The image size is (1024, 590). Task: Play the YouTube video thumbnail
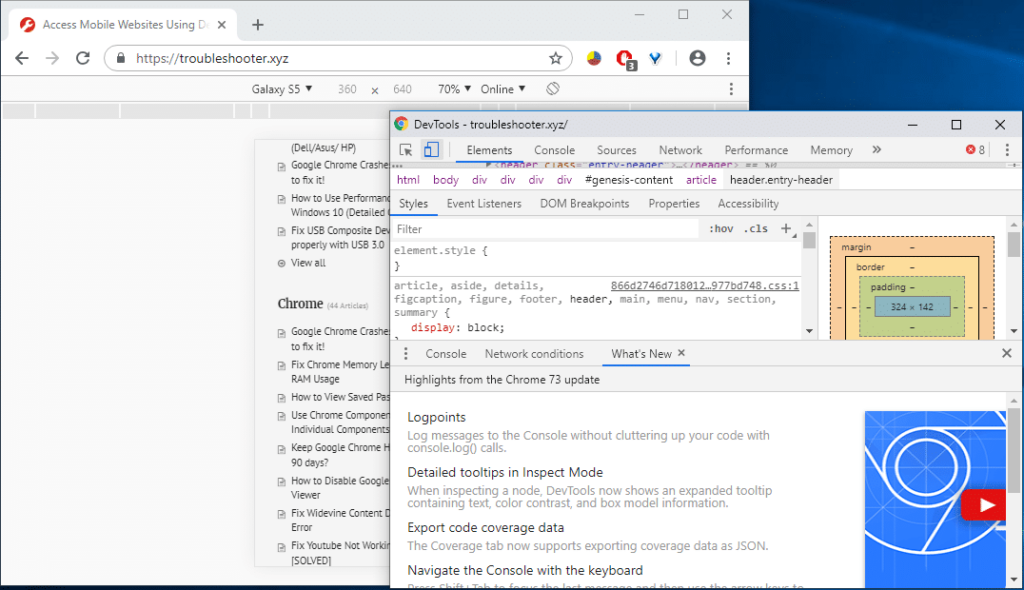985,505
